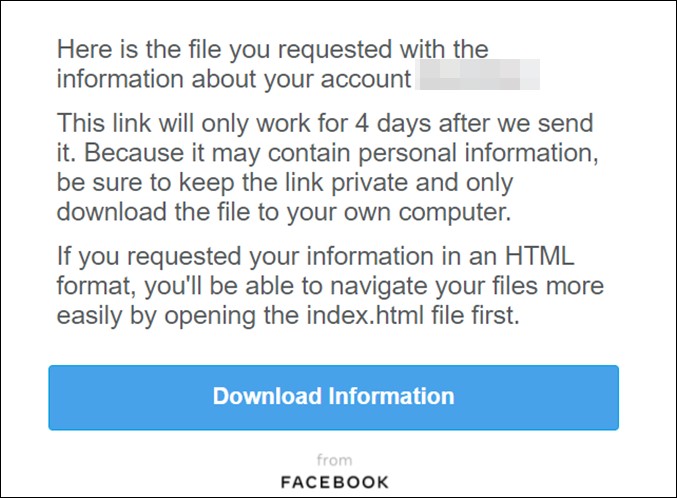Click the Download Information button

(333, 397)
